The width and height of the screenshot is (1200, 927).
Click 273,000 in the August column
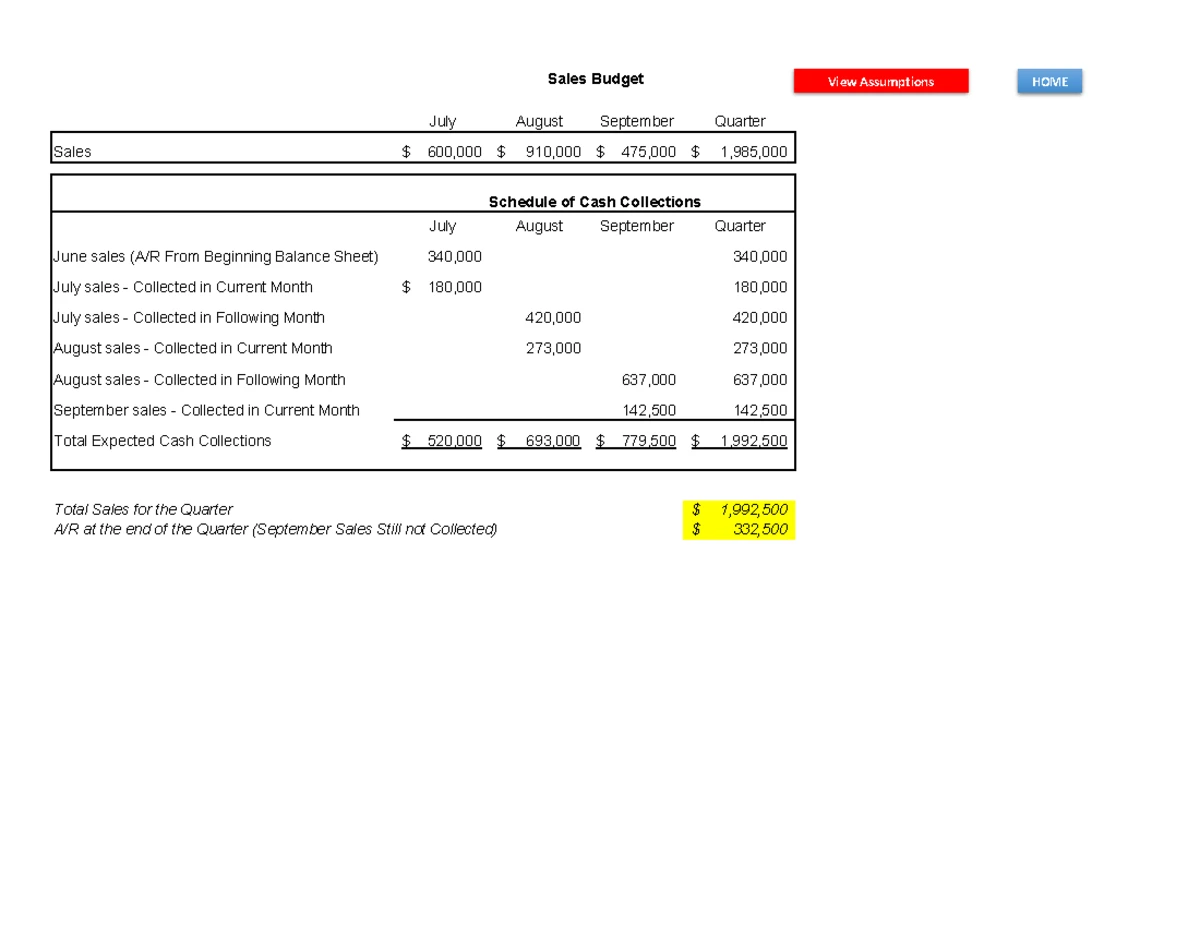point(553,349)
